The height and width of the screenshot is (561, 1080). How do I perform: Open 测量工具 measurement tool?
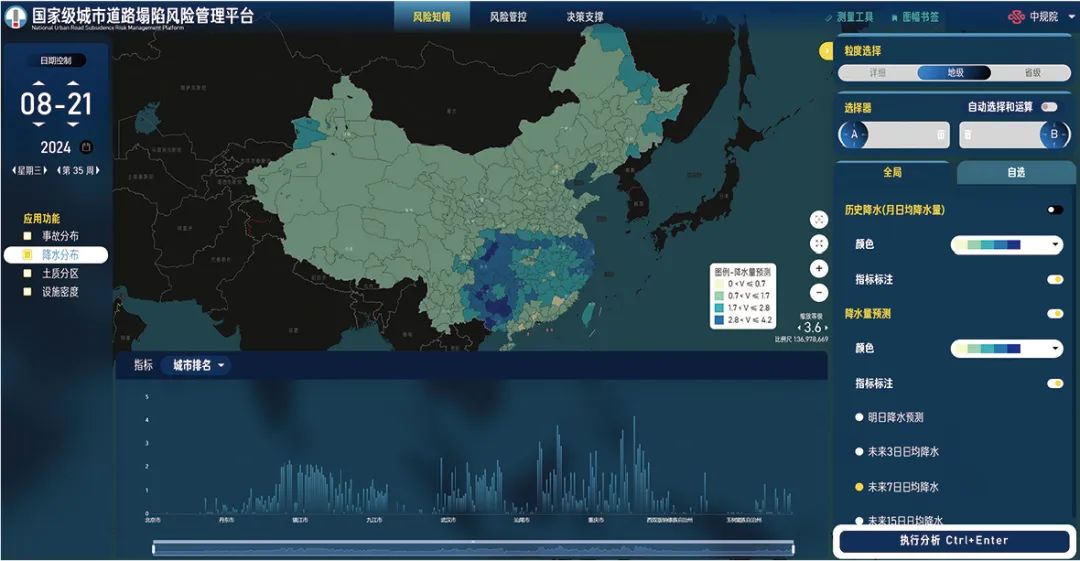point(849,17)
